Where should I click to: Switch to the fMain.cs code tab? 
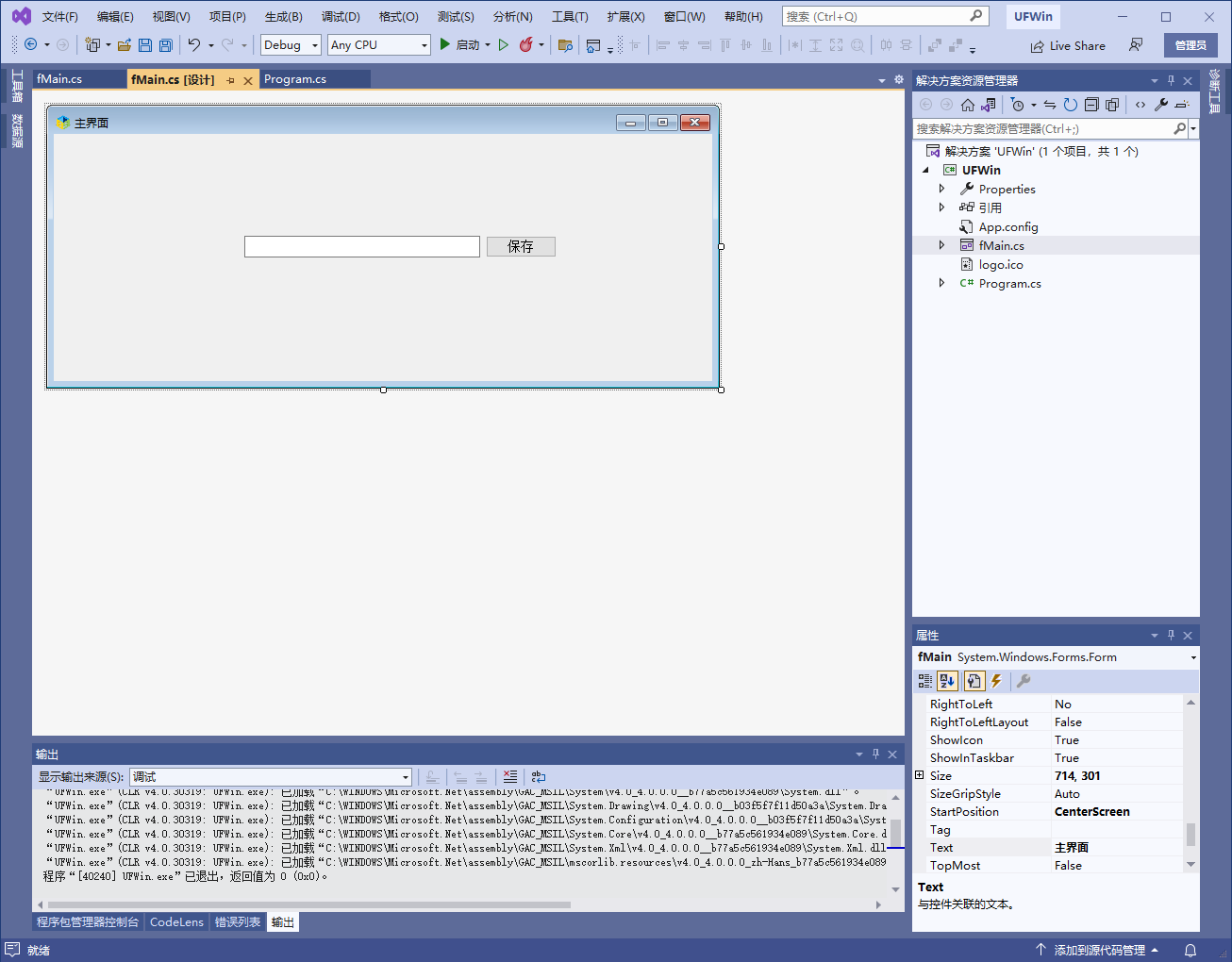[59, 79]
